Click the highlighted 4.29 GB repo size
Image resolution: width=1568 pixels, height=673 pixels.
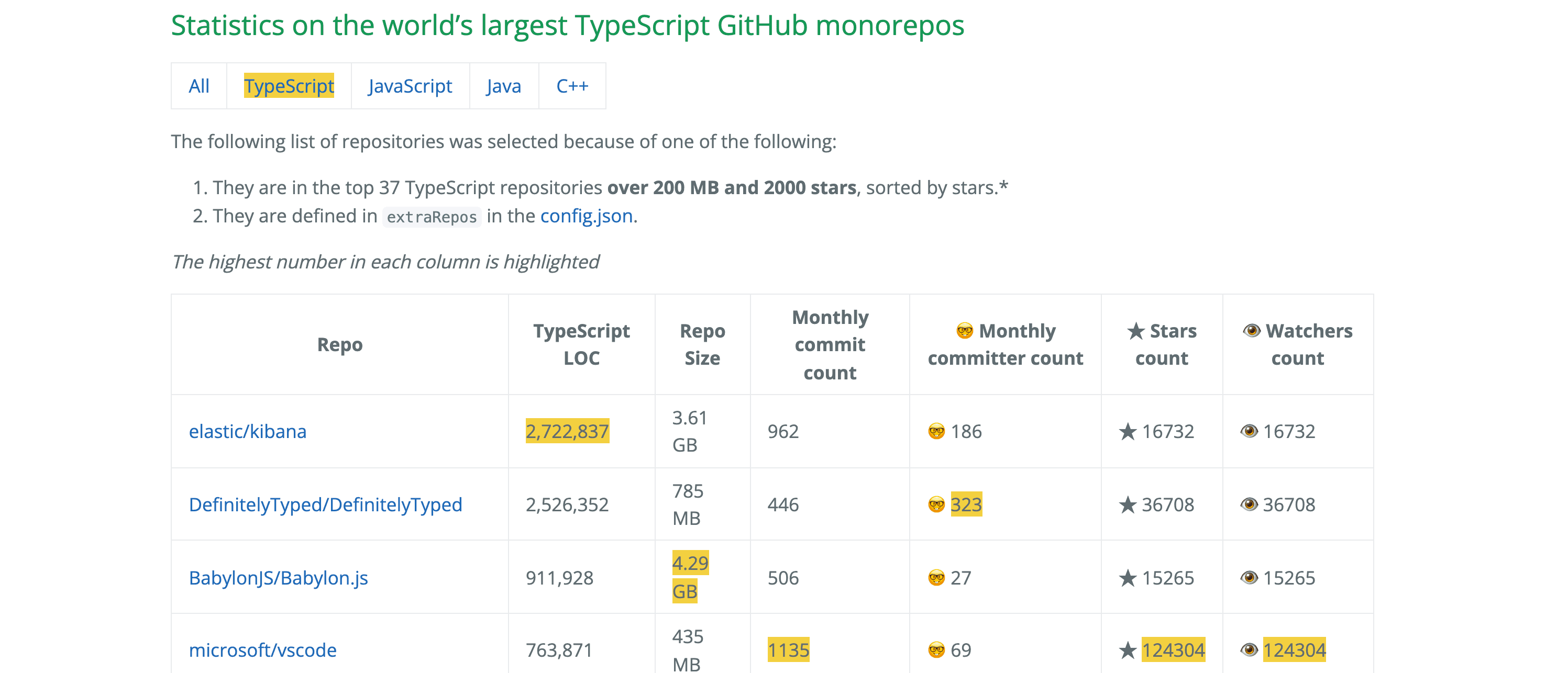tap(690, 577)
